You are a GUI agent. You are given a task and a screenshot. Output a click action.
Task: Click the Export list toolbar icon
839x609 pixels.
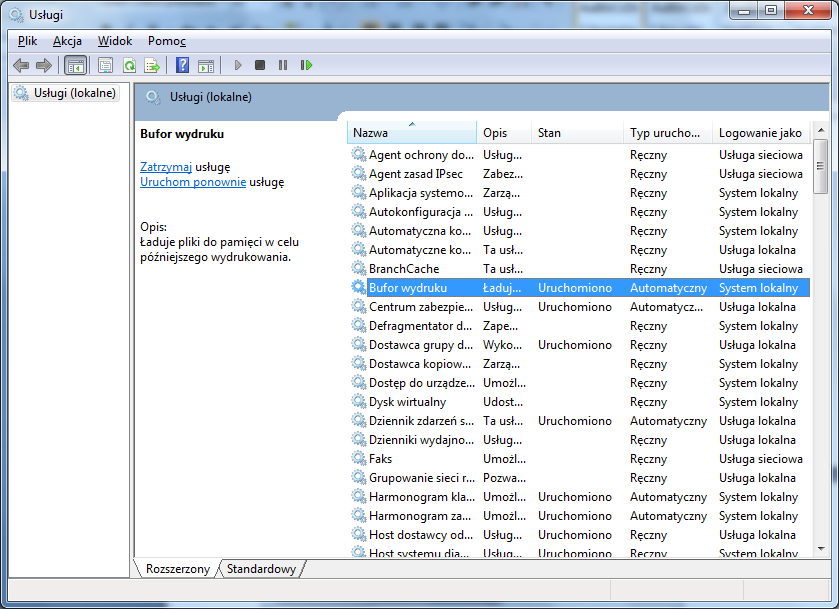[x=152, y=65]
